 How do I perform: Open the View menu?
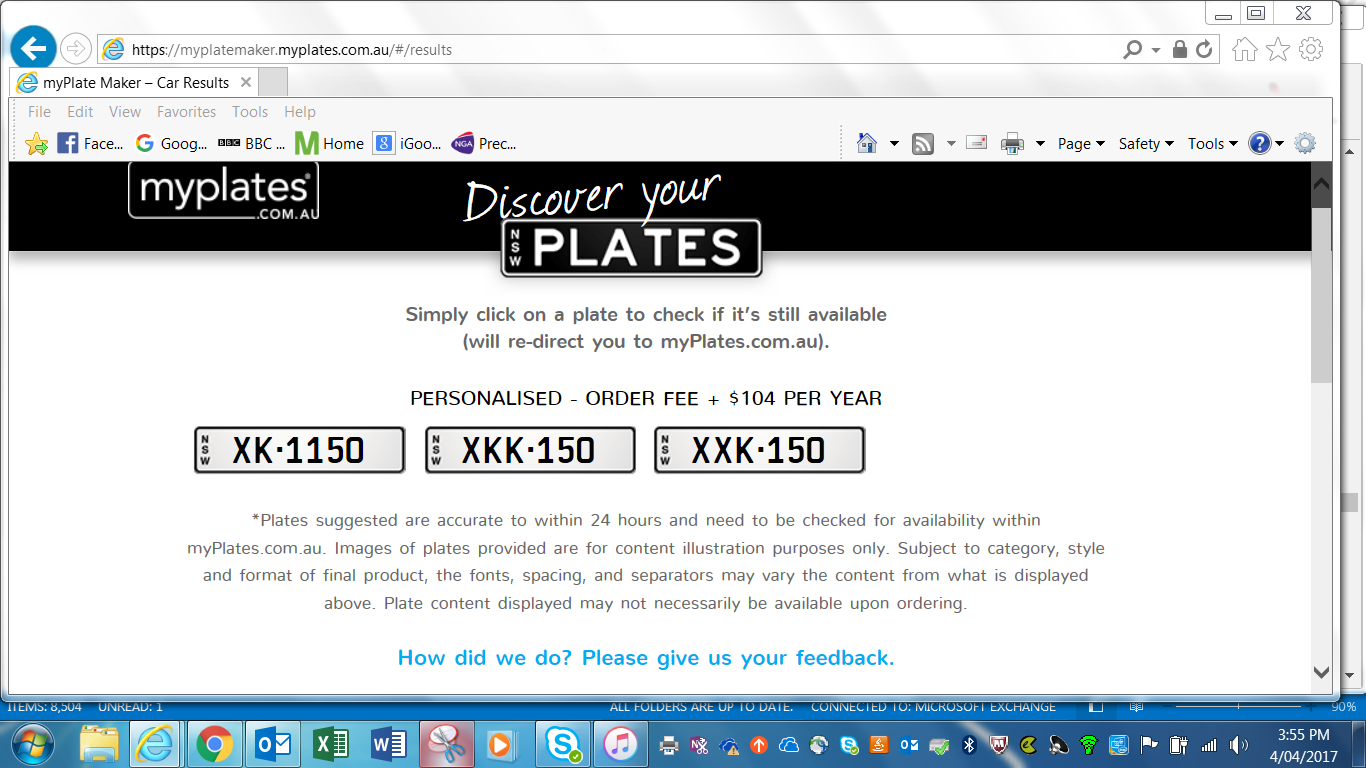coord(125,112)
